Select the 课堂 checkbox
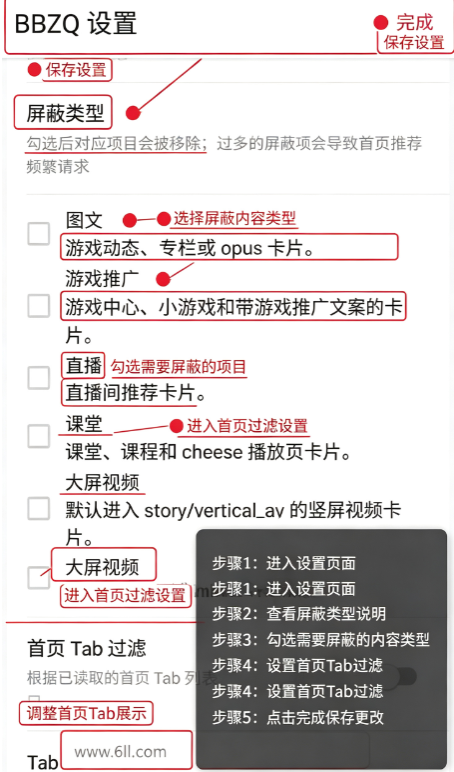Screen dimensions: 454x772 [x=38, y=436]
